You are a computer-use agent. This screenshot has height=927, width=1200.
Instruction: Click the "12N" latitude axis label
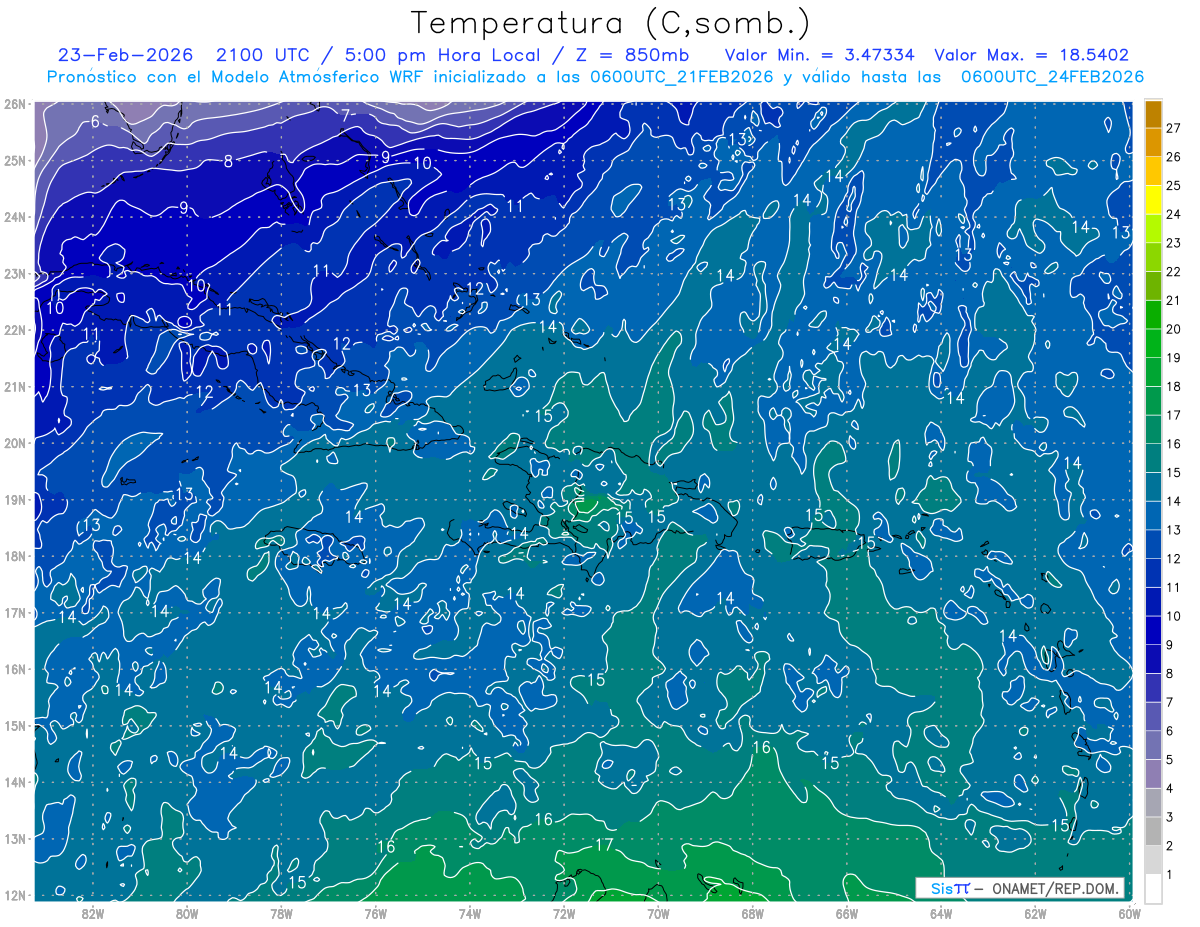[14, 895]
